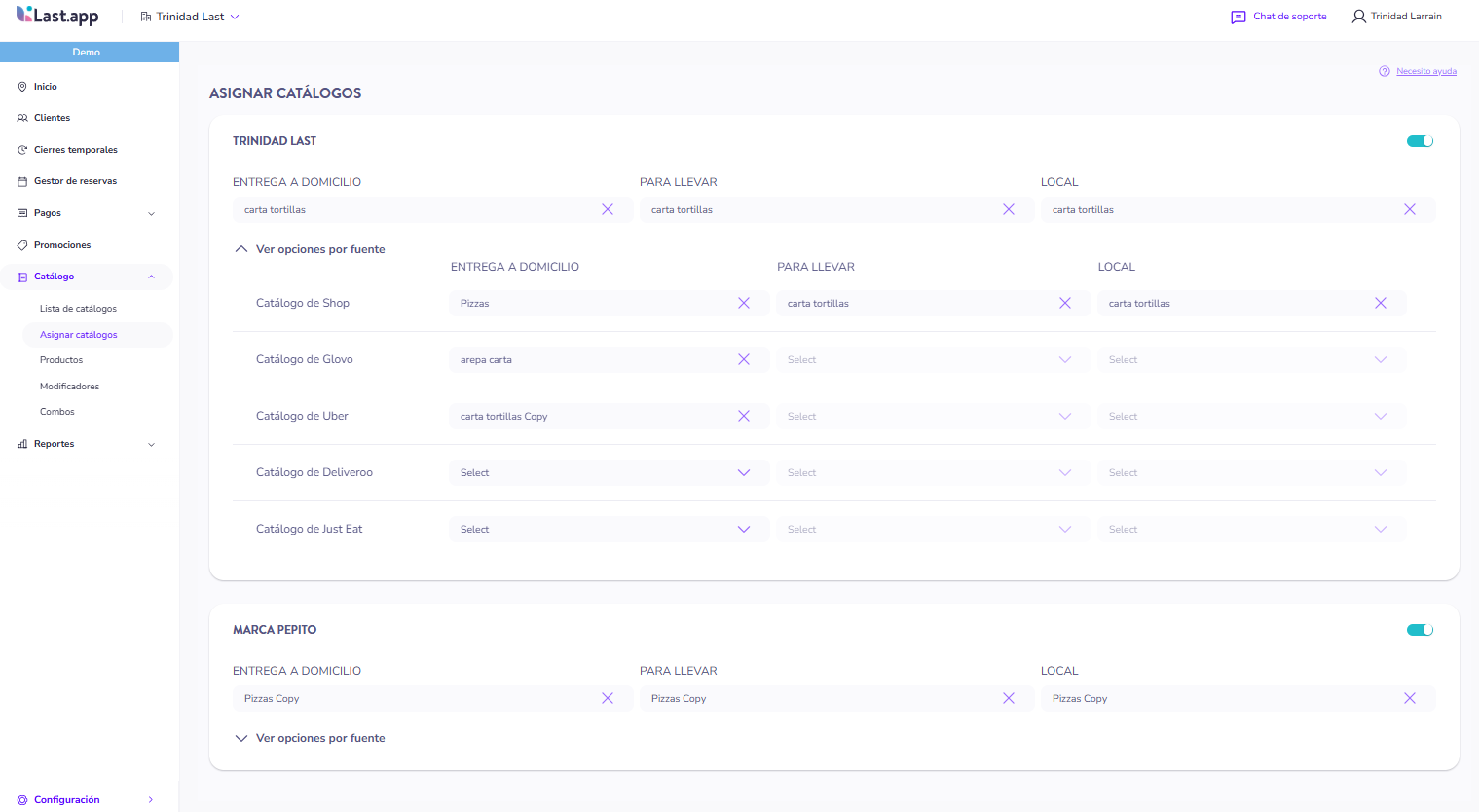This screenshot has height=812, width=1479.
Task: Open Catálogo de Glovo Para llevar select
Action: point(933,359)
